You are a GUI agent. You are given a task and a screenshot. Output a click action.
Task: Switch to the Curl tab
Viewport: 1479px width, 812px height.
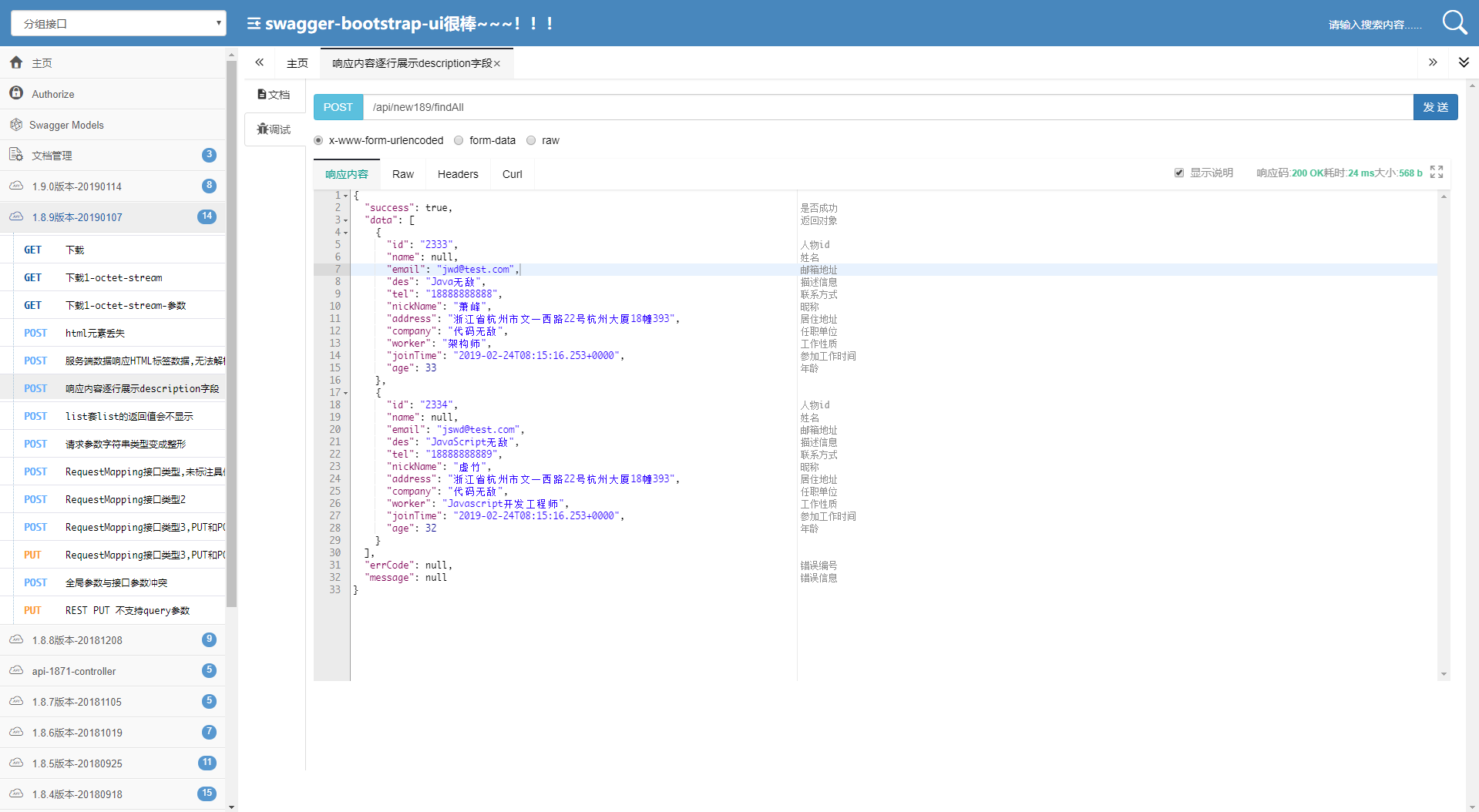tap(513, 174)
